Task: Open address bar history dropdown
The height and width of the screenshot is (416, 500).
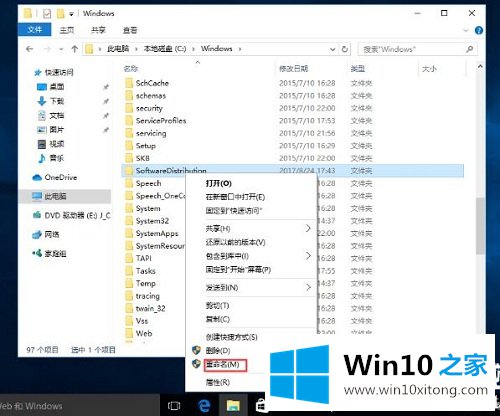Action: 332,49
